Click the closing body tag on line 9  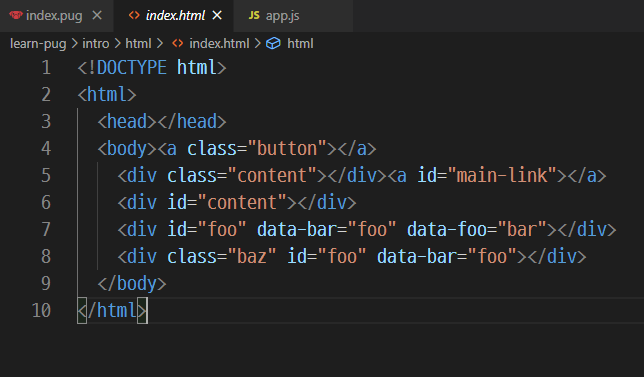(x=132, y=284)
